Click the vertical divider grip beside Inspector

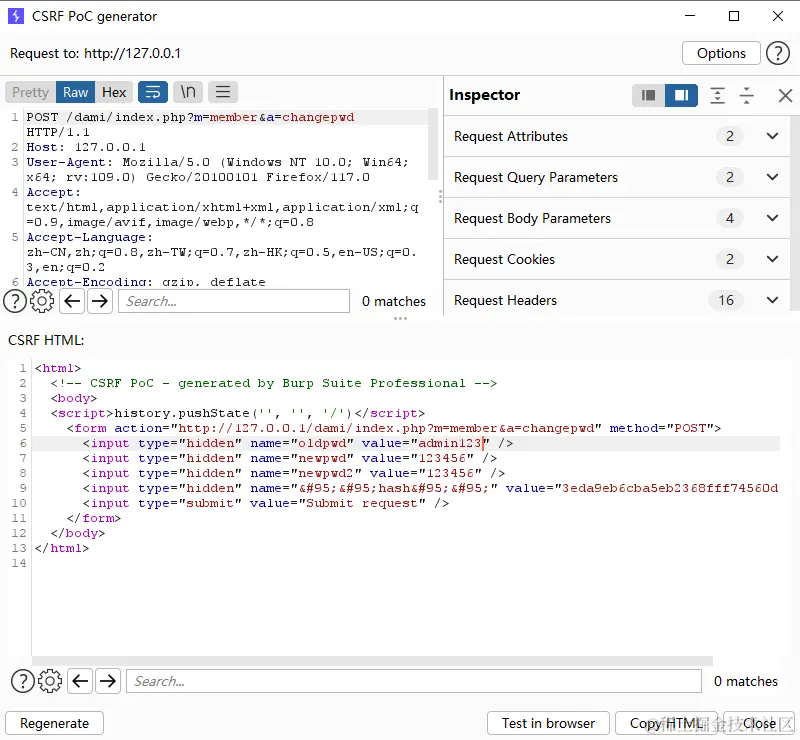[x=440, y=196]
